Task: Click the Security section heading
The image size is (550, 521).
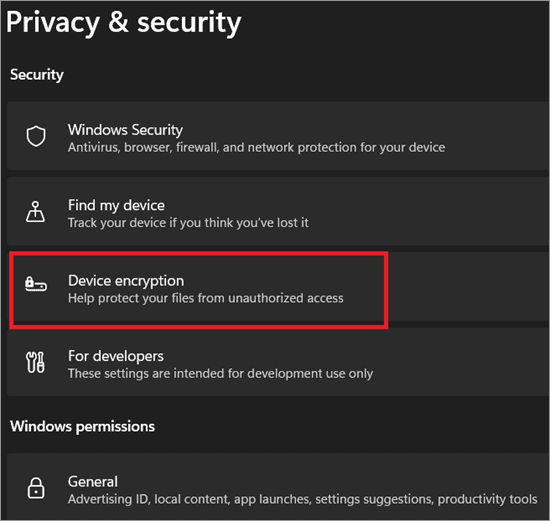Action: [x=37, y=75]
